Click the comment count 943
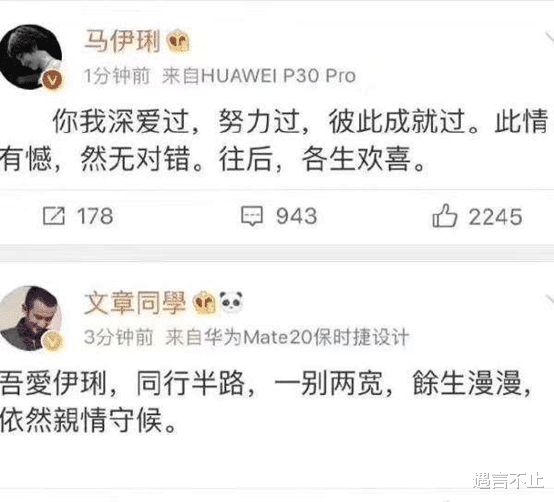554x502 pixels. pyautogui.click(x=296, y=216)
